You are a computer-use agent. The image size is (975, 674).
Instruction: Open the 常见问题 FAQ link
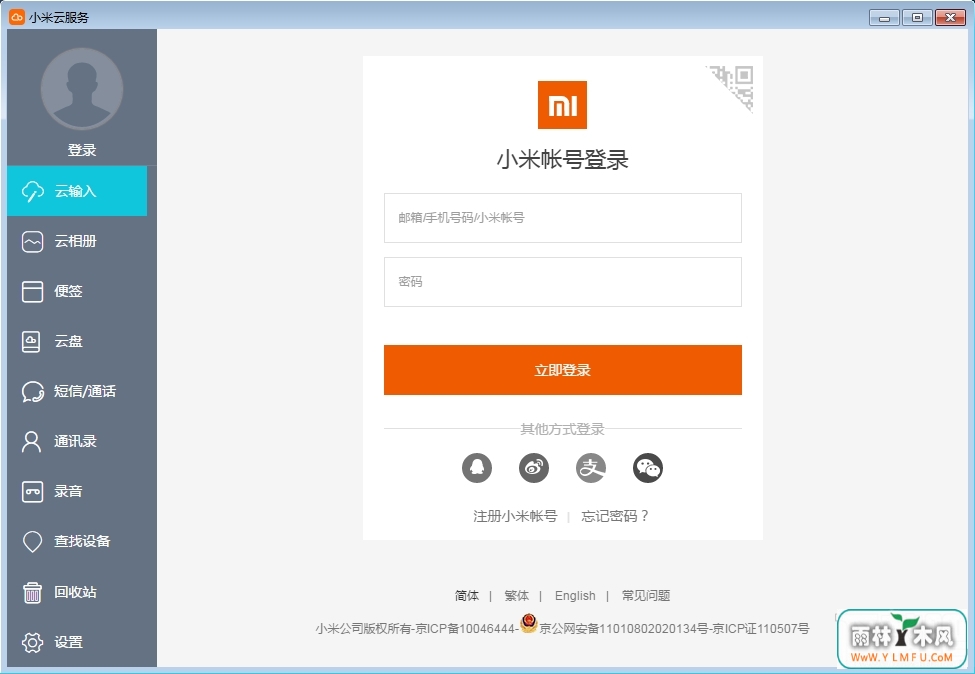pos(646,596)
